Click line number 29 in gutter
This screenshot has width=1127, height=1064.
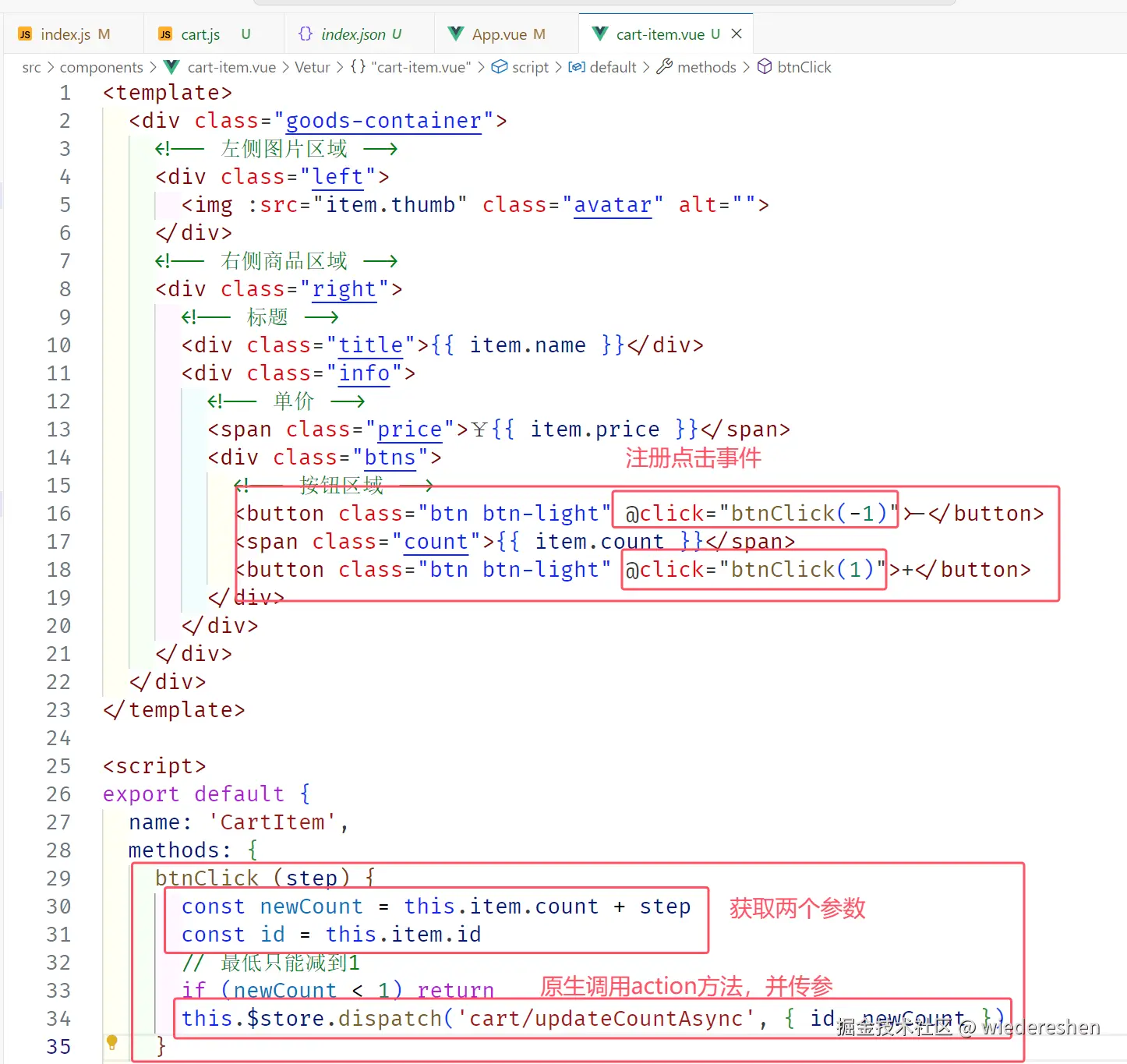point(59,878)
